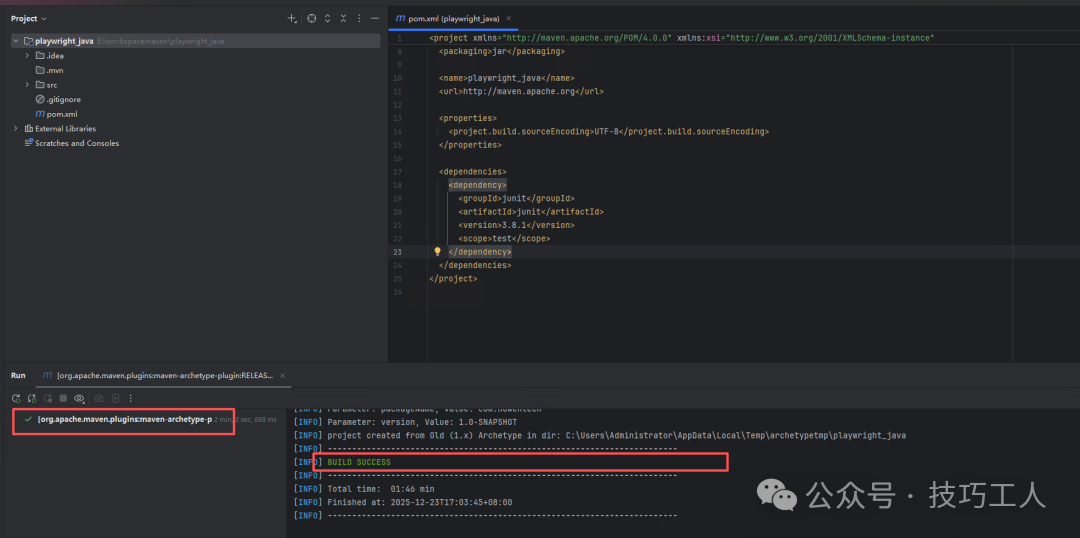This screenshot has width=1080, height=538.
Task: Click the New File or Directory plus icon
Action: click(x=292, y=18)
